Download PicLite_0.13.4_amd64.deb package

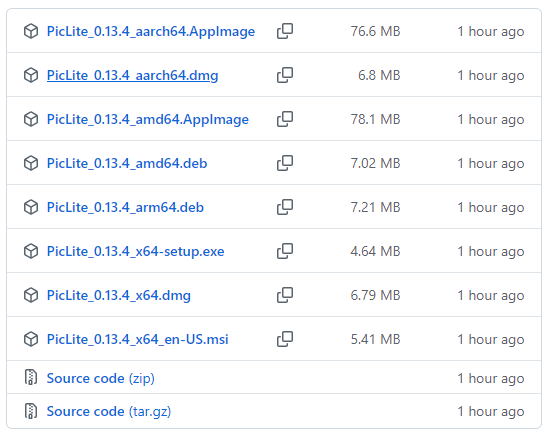127,164
